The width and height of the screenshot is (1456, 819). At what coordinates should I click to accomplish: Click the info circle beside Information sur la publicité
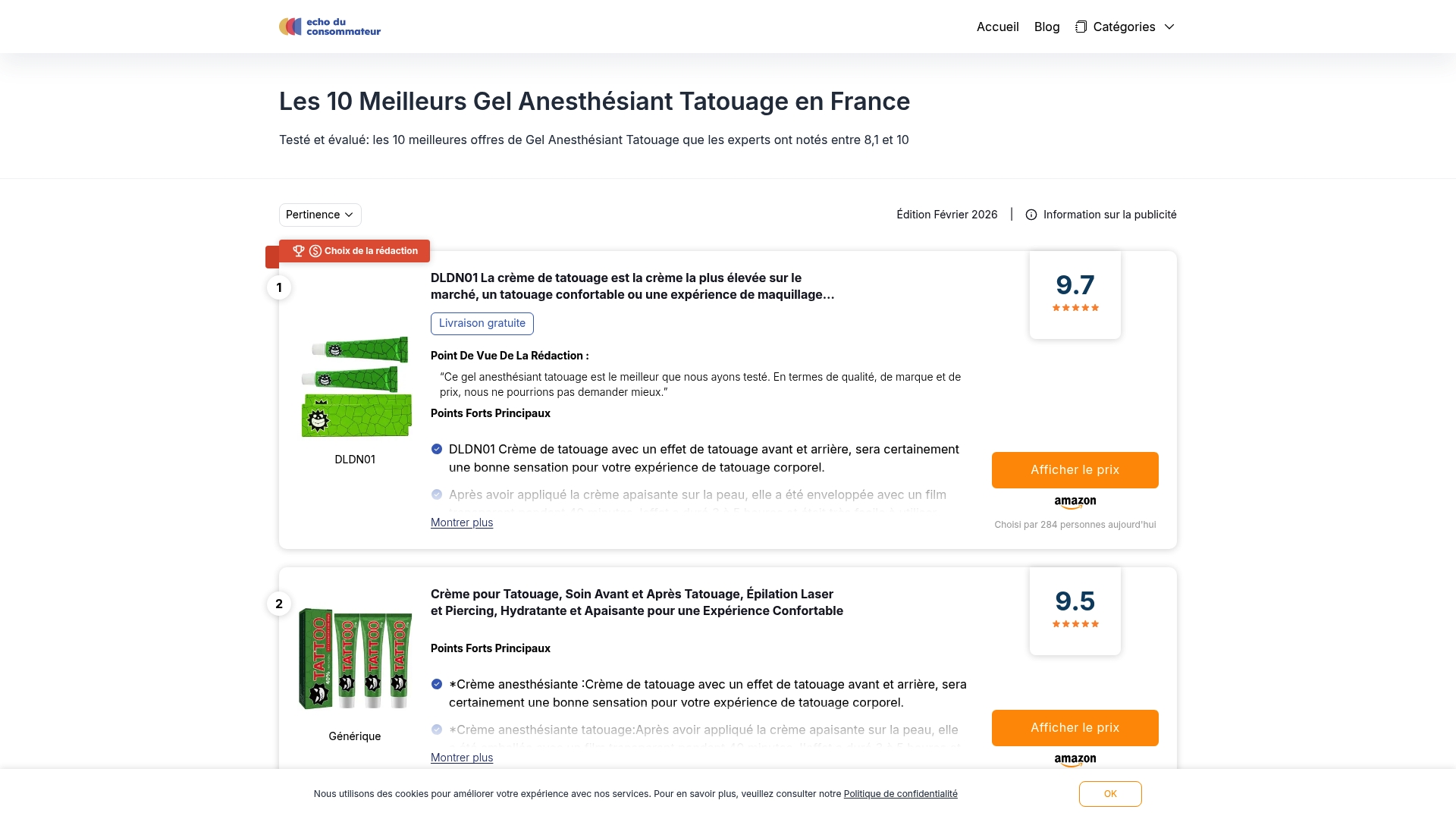1031,215
